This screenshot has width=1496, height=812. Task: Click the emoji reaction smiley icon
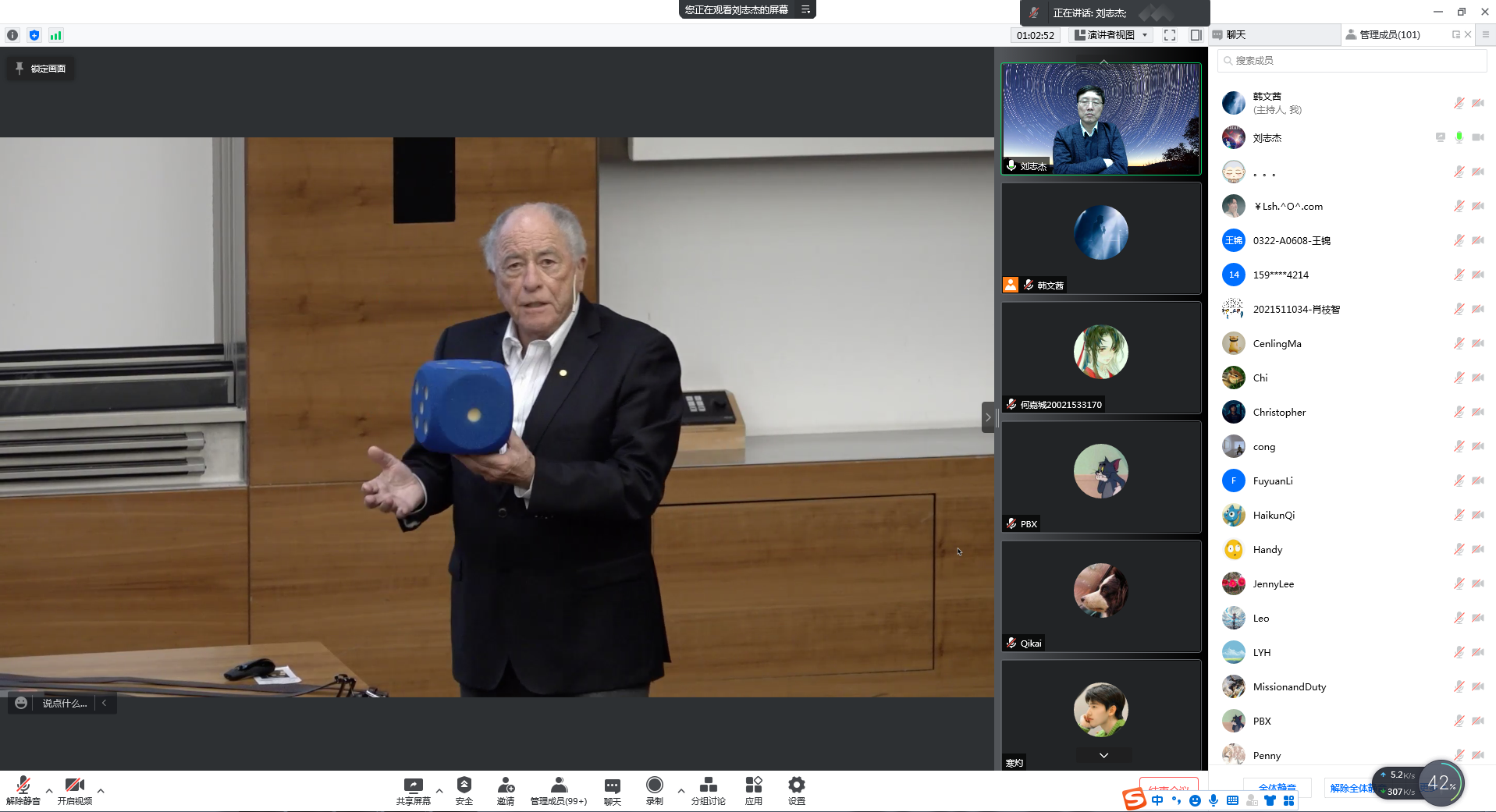(x=21, y=703)
